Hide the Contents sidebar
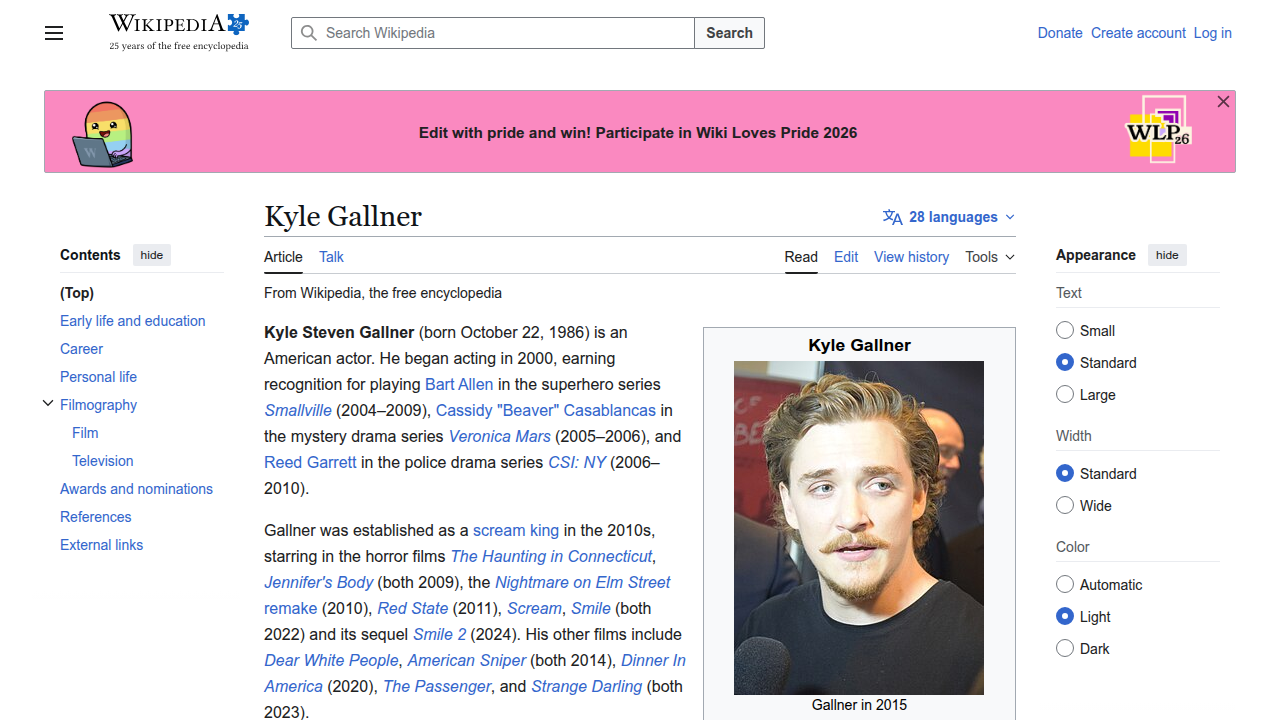Viewport: 1280px width, 720px height. point(152,255)
